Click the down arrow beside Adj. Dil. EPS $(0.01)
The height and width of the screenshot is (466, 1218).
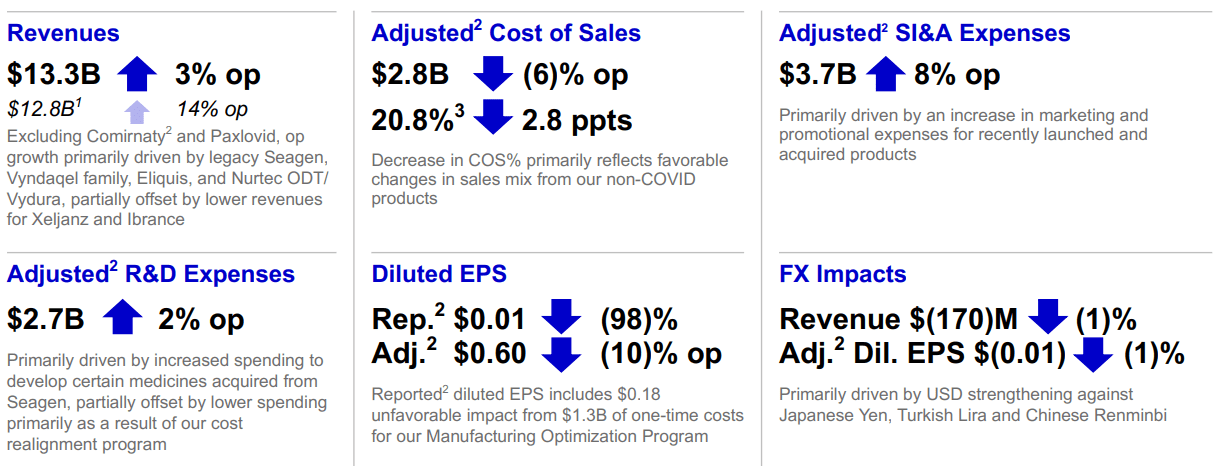click(1096, 353)
